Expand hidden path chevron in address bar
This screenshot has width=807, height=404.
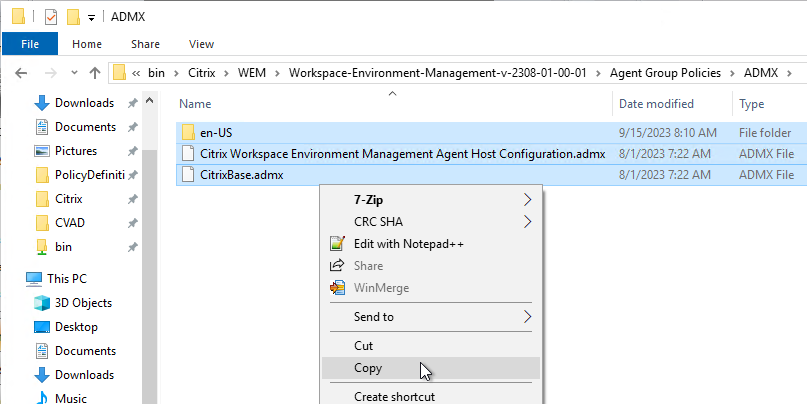(x=136, y=73)
